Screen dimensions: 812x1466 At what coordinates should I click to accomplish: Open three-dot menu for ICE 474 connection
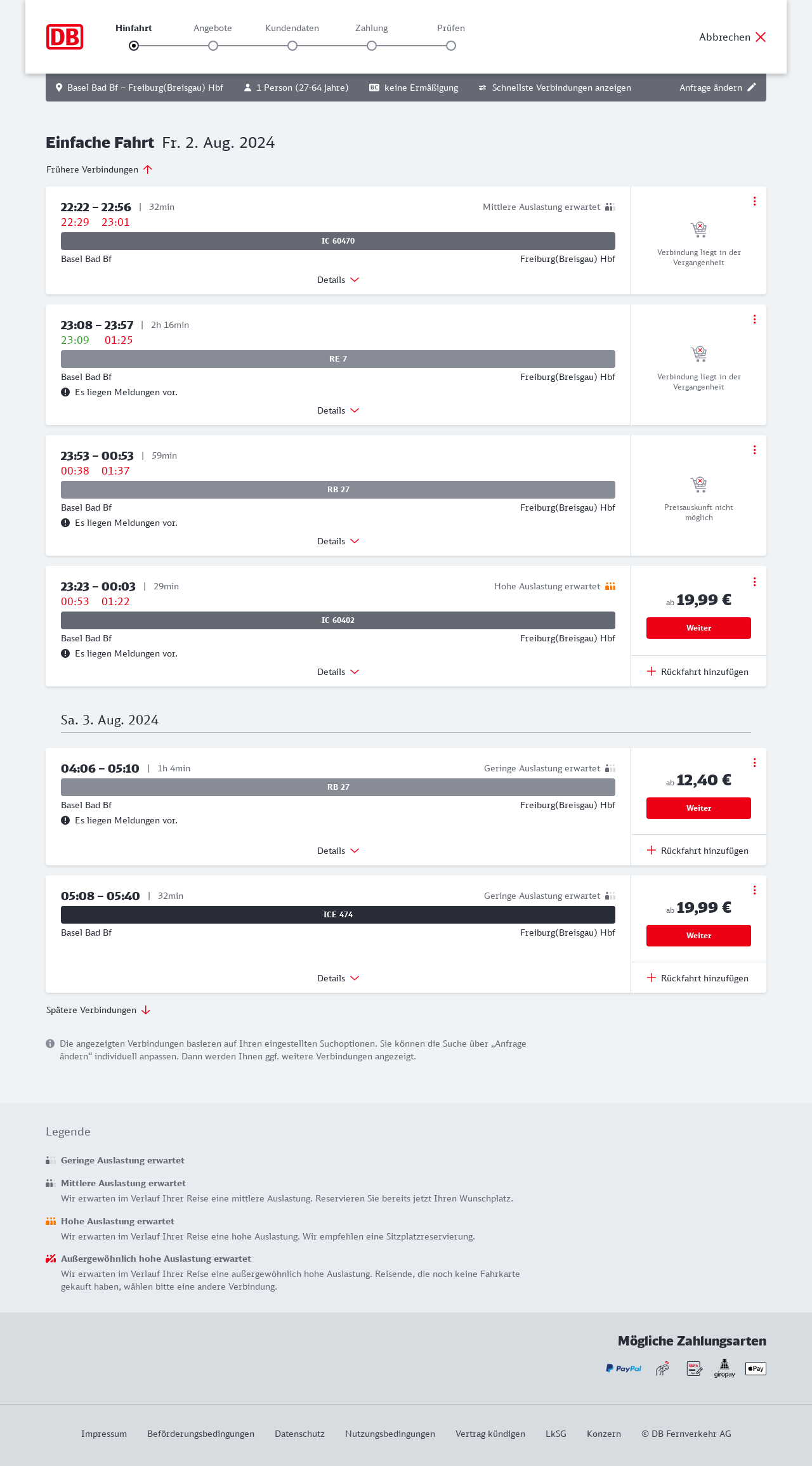click(x=754, y=890)
